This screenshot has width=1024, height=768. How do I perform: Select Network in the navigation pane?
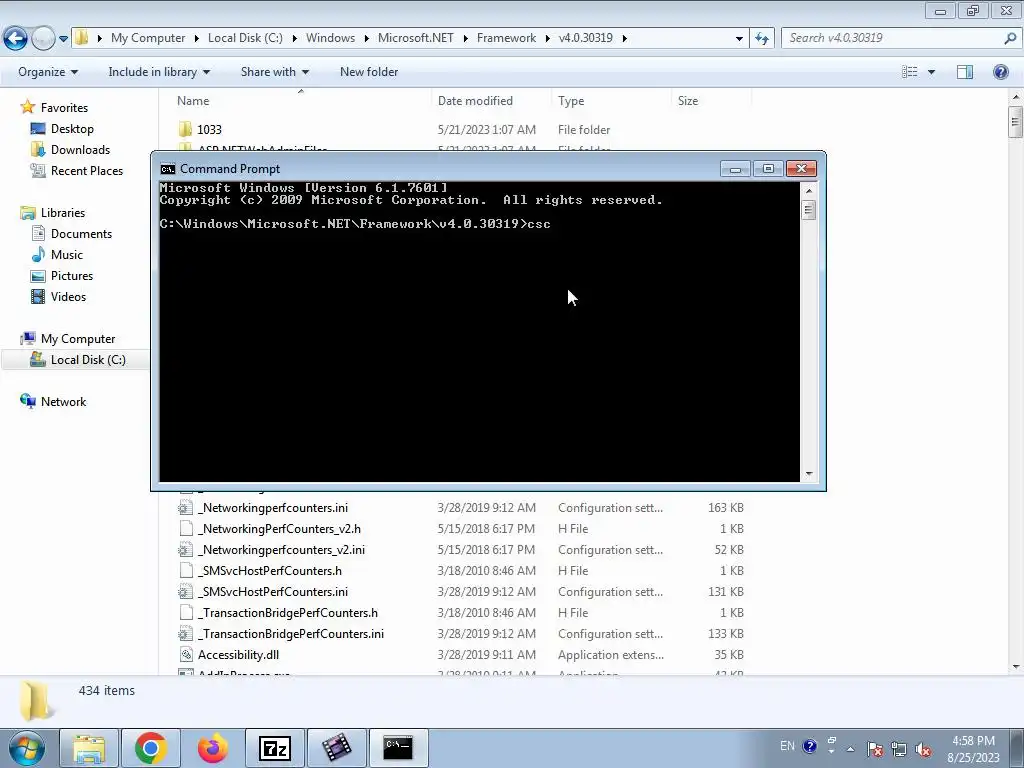pos(63,402)
